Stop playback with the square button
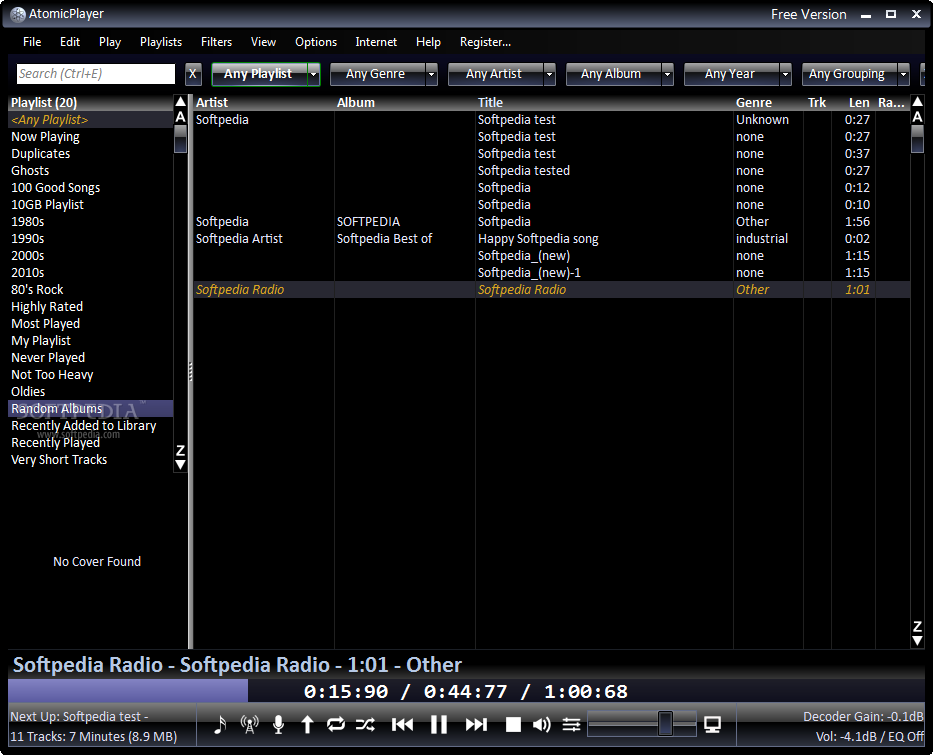This screenshot has width=933, height=755. pyautogui.click(x=513, y=725)
